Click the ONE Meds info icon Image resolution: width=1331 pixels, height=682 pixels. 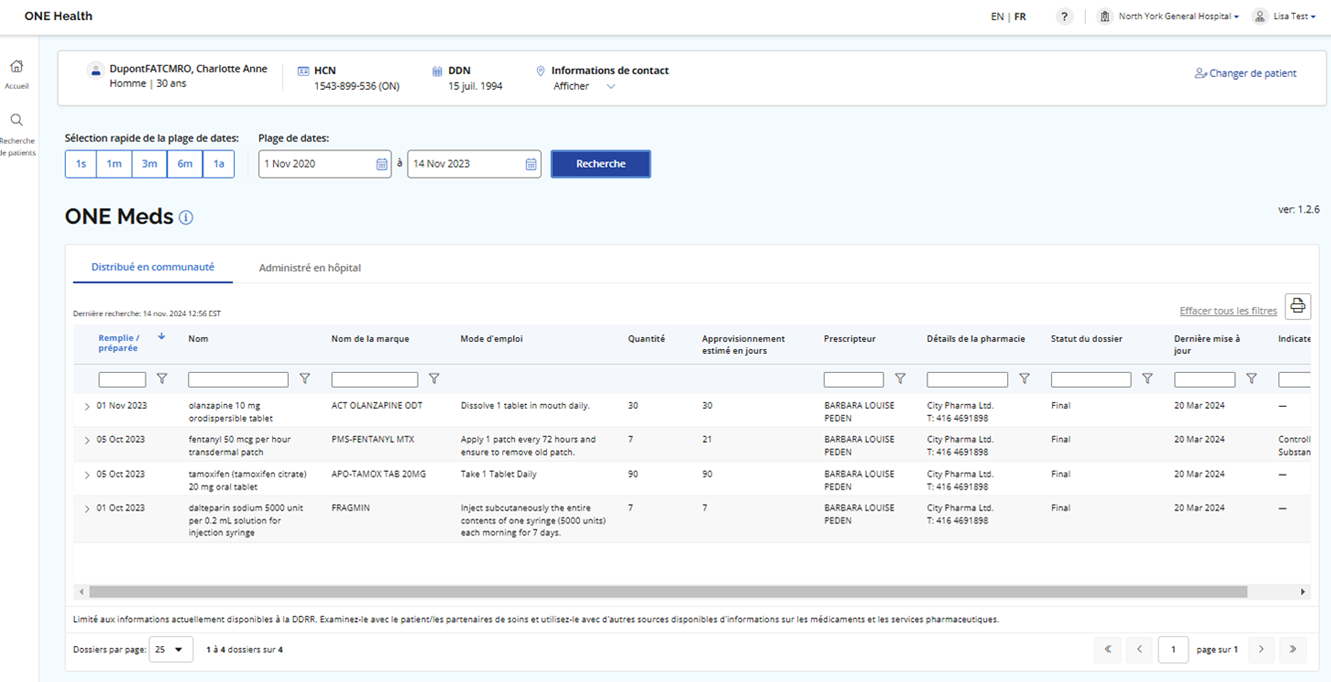point(186,218)
